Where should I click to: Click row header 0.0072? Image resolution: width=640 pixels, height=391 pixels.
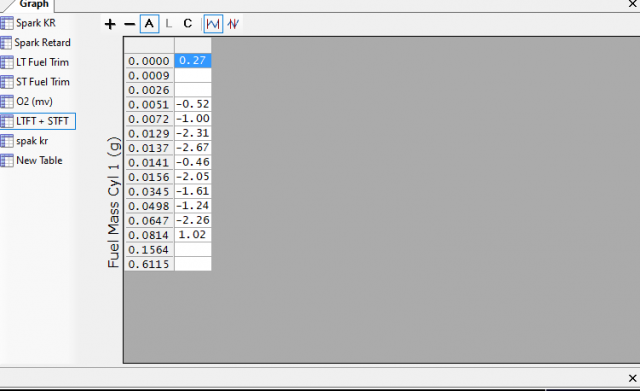[149, 119]
